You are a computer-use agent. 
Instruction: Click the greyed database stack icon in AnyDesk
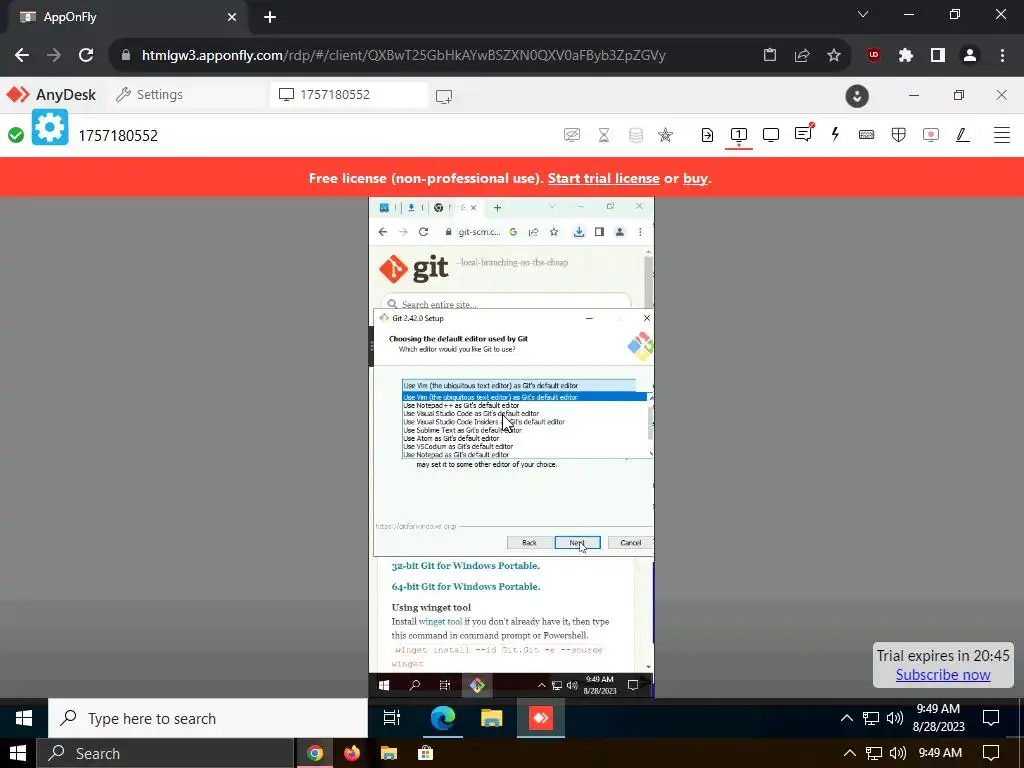[x=635, y=135]
